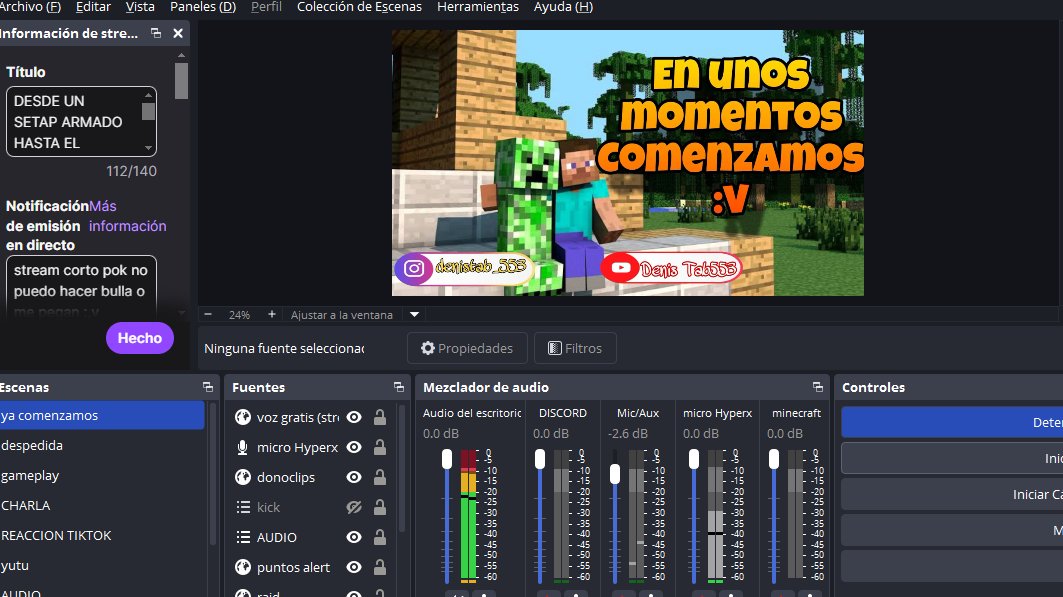Open source Filtros
Screen dimensions: 1063x597
point(575,348)
